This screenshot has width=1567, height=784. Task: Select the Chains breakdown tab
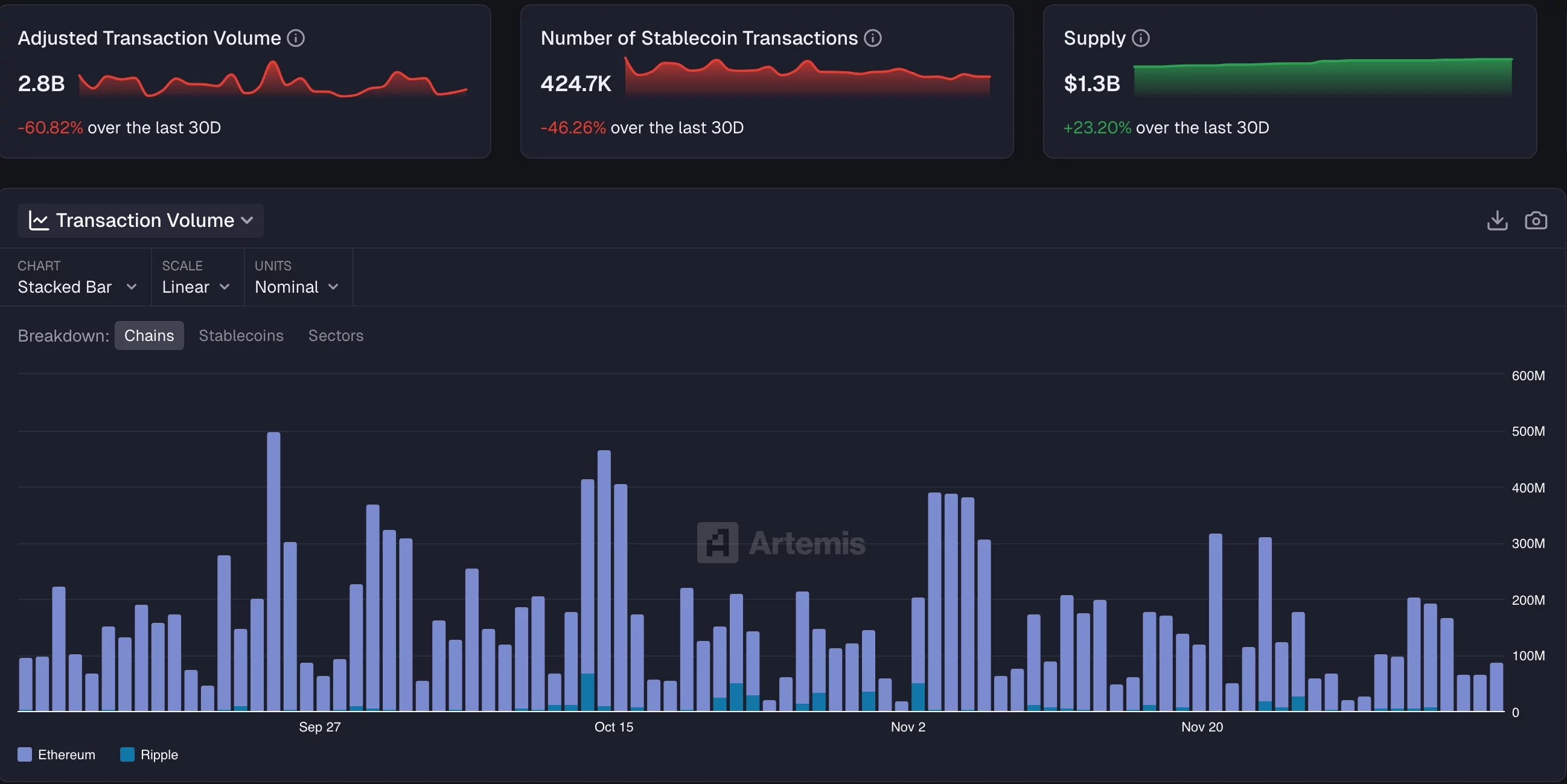click(x=149, y=335)
